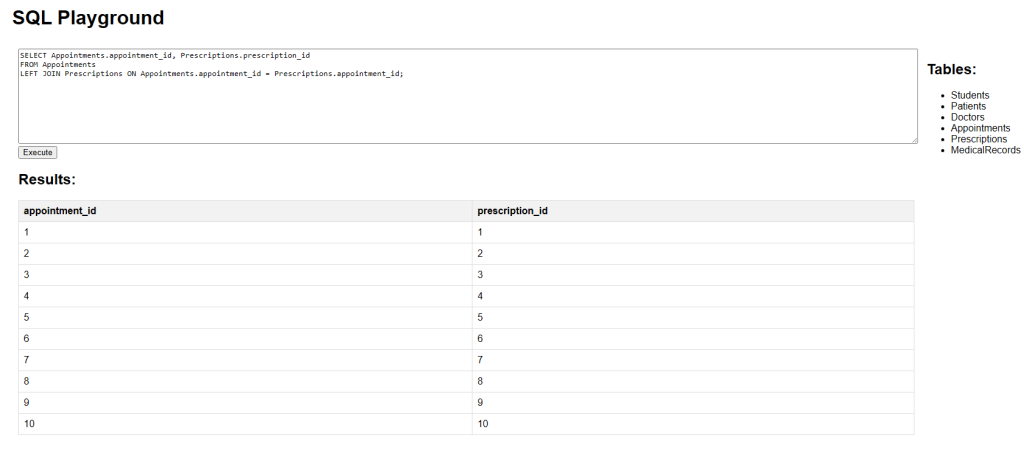This screenshot has width=1024, height=460.
Task: Click the appointment_id cell with value 6
Action: tap(246, 338)
